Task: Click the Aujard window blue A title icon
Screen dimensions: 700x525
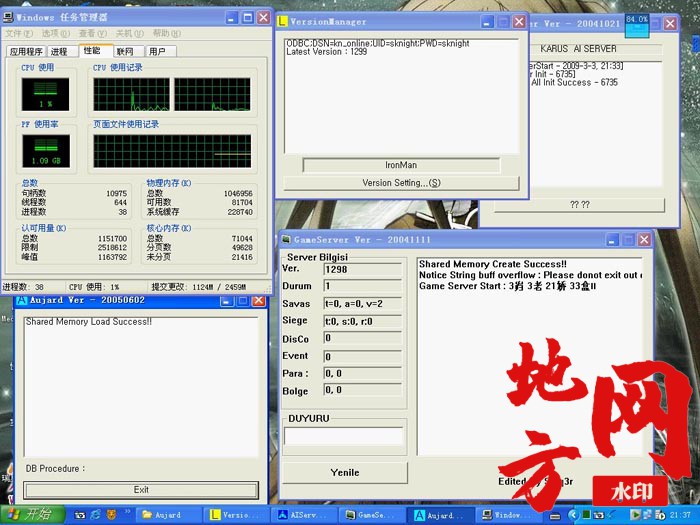Action: click(x=21, y=300)
